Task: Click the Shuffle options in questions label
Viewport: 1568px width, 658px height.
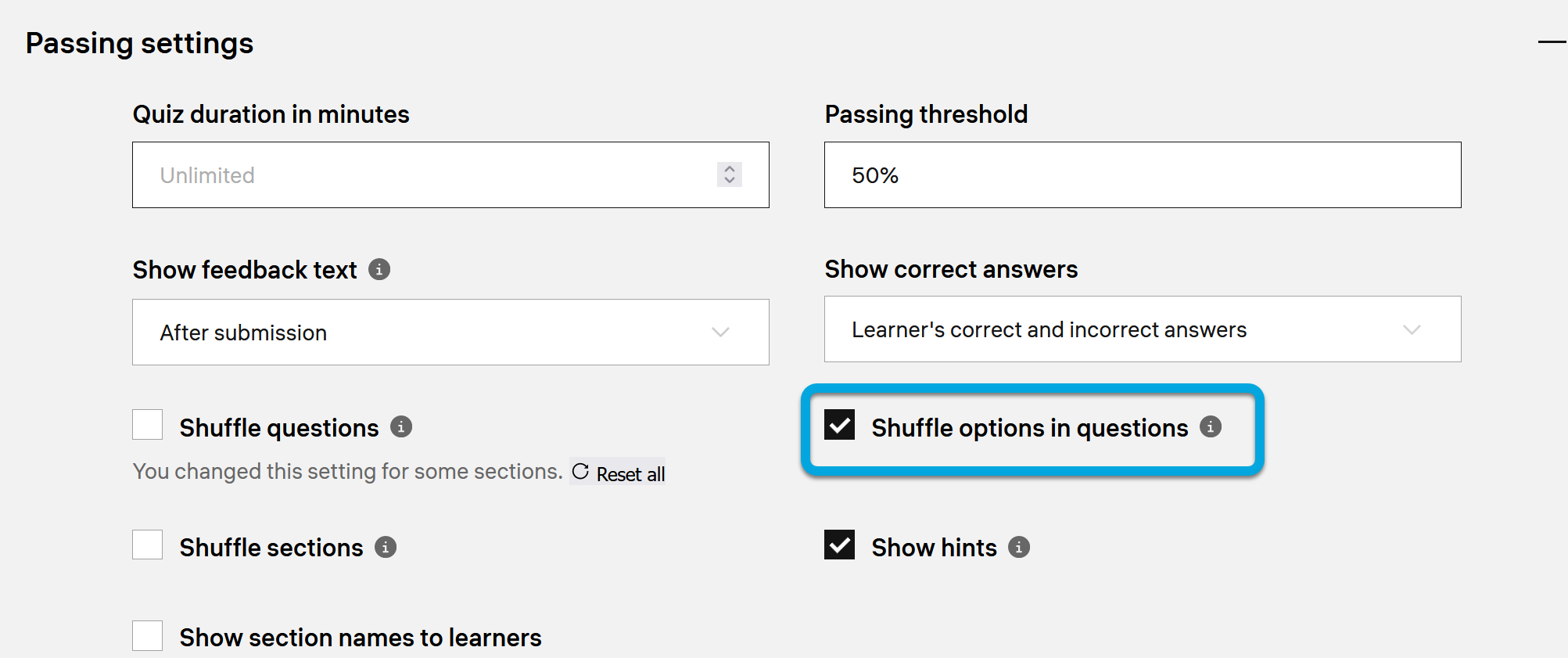Action: coord(1029,428)
